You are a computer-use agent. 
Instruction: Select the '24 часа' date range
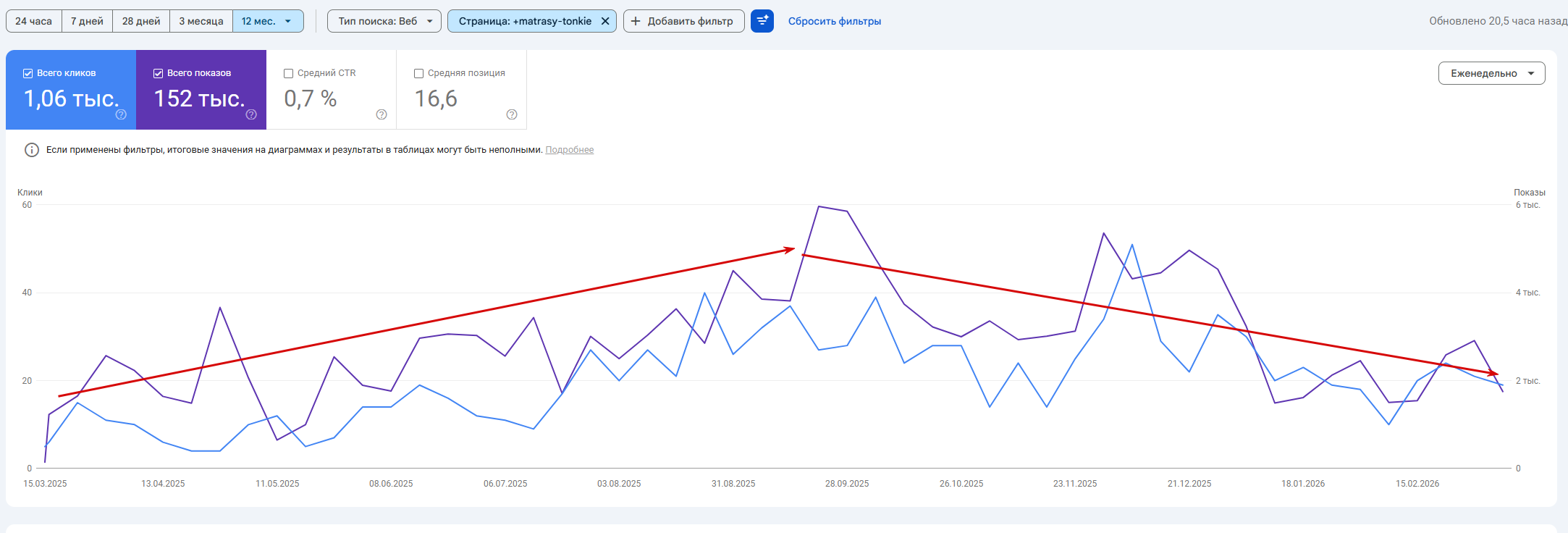tap(33, 21)
